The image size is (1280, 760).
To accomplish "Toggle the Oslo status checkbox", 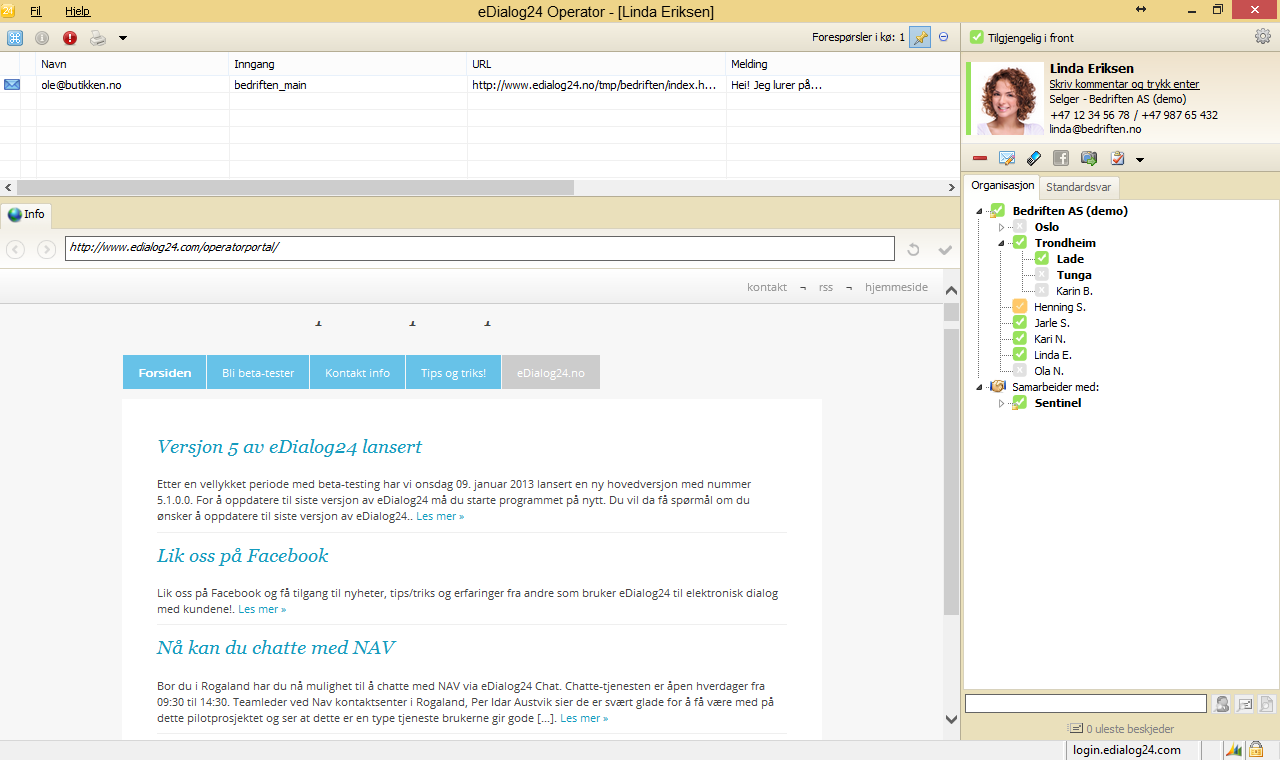I will (x=1020, y=227).
